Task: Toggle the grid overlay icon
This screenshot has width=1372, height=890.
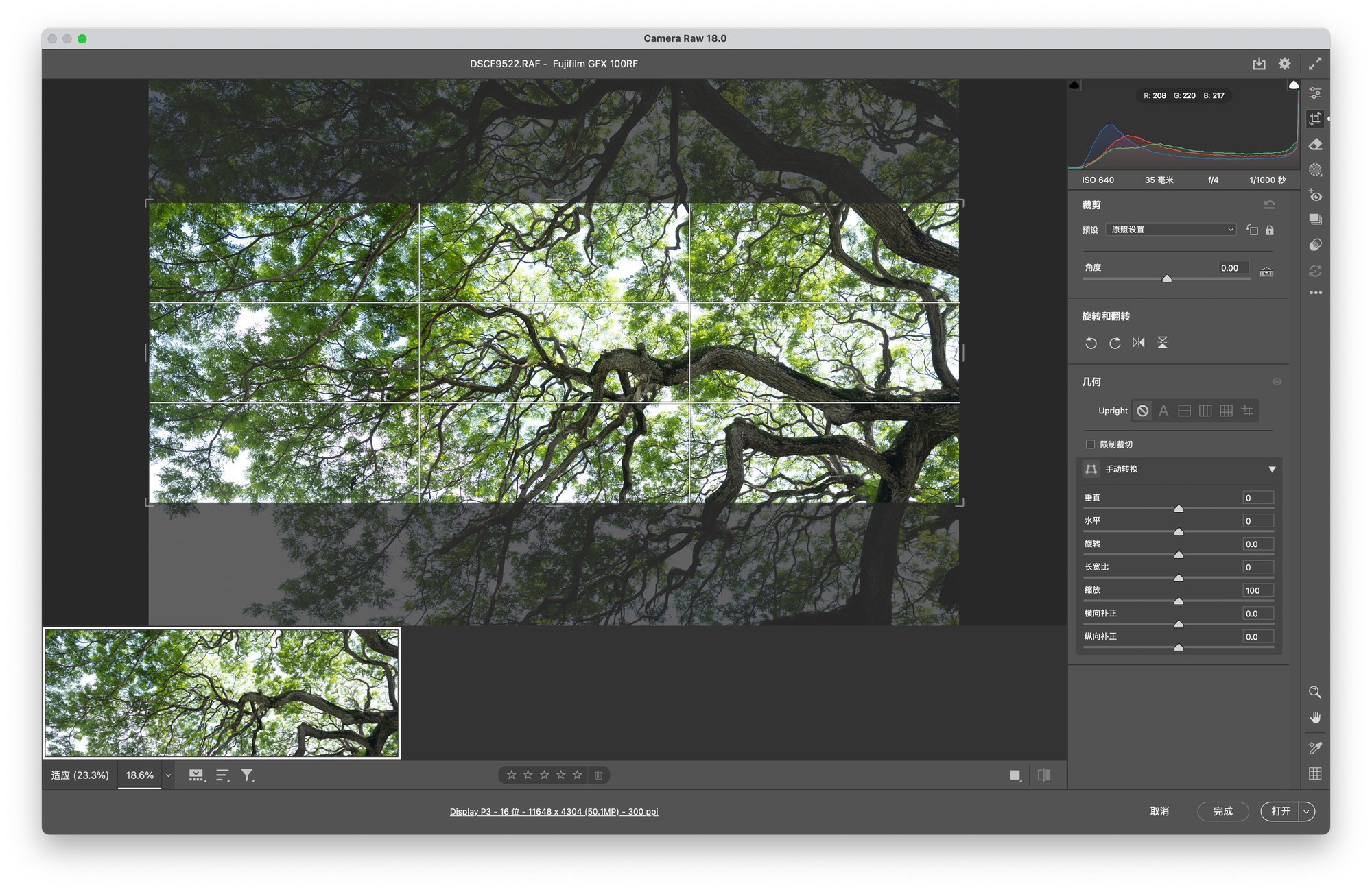Action: click(x=1315, y=773)
